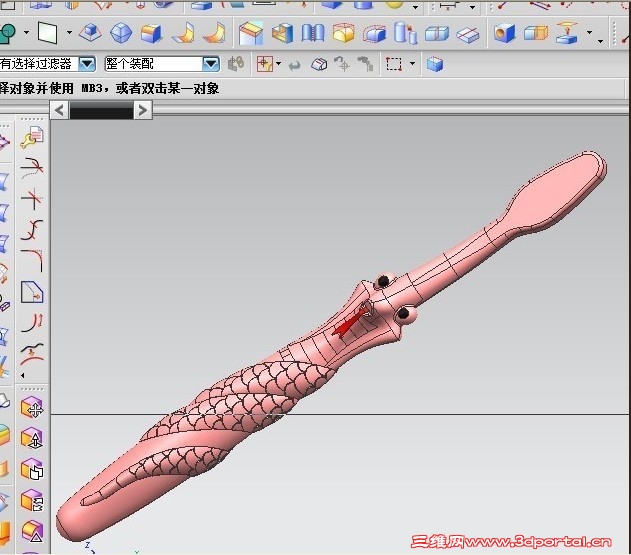
Task: Select the Hole feature icon
Action: [x=504, y=33]
